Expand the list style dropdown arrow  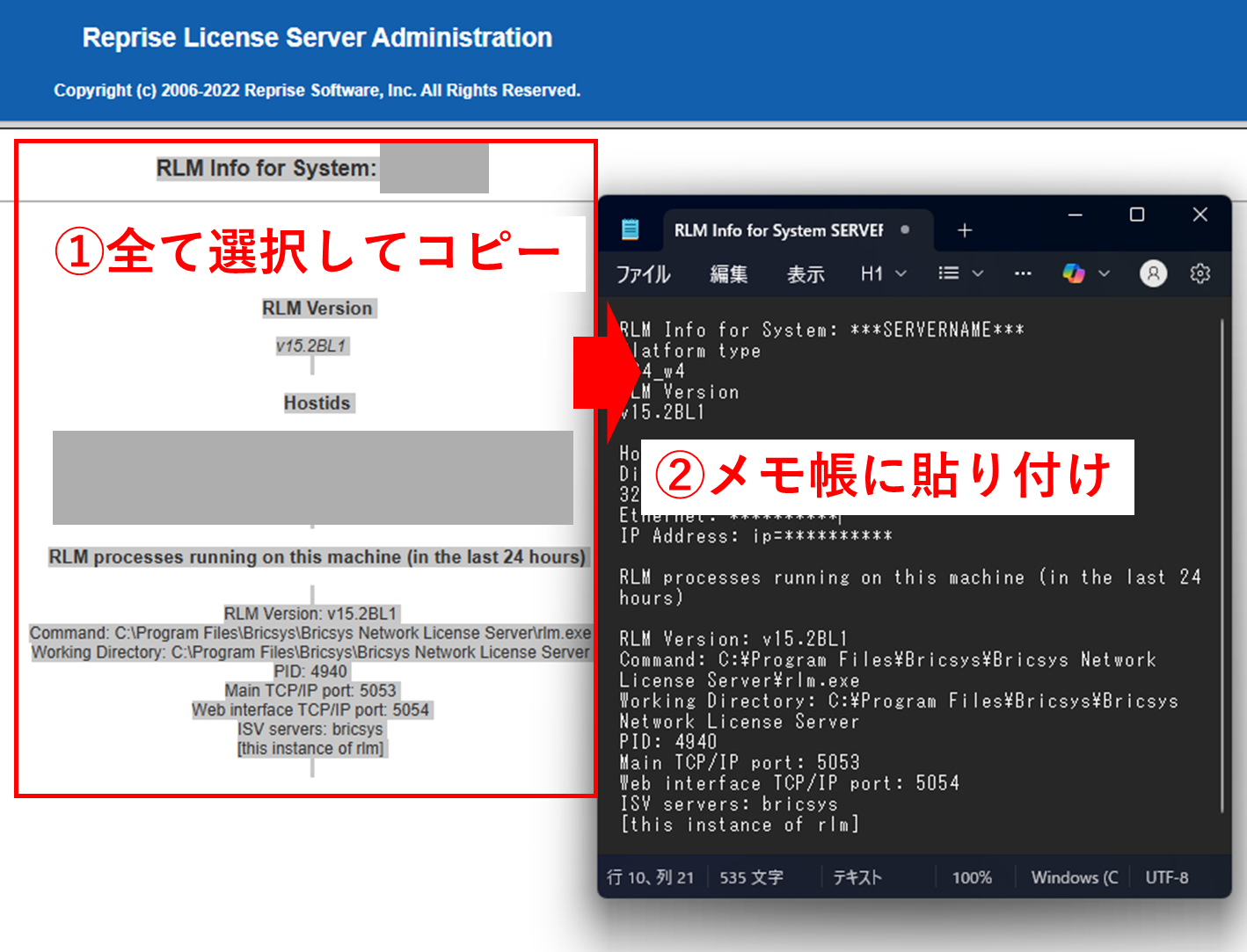978,273
